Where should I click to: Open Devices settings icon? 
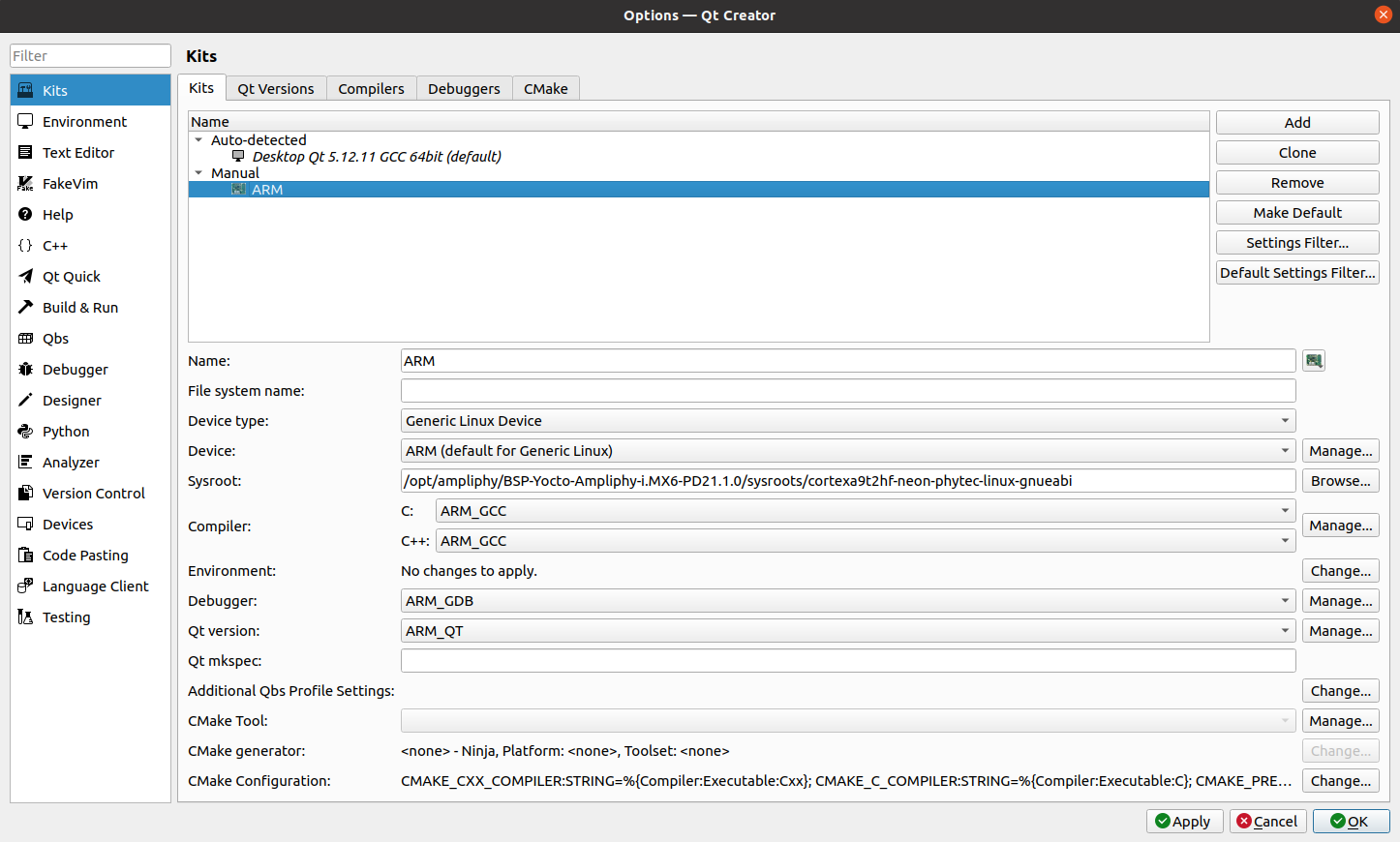25,524
